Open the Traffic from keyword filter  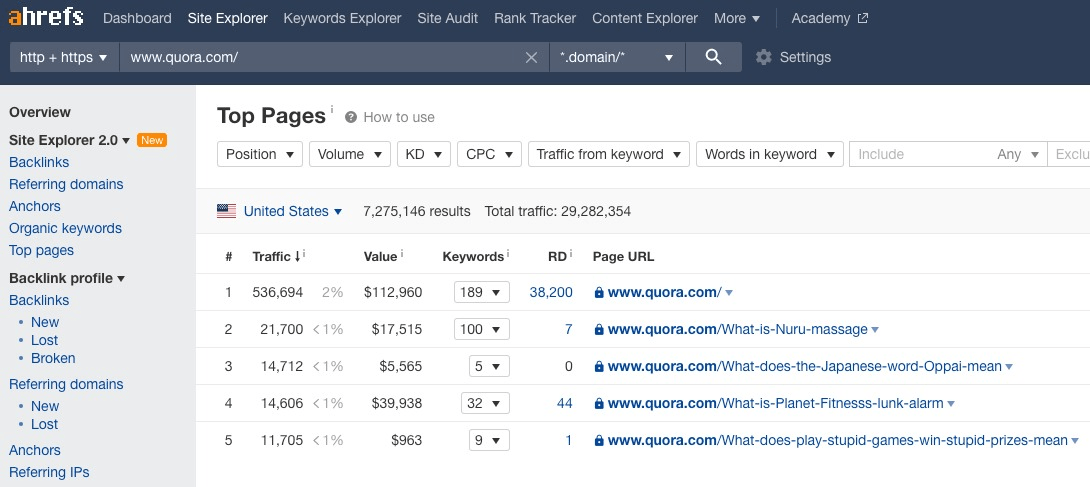(x=609, y=154)
